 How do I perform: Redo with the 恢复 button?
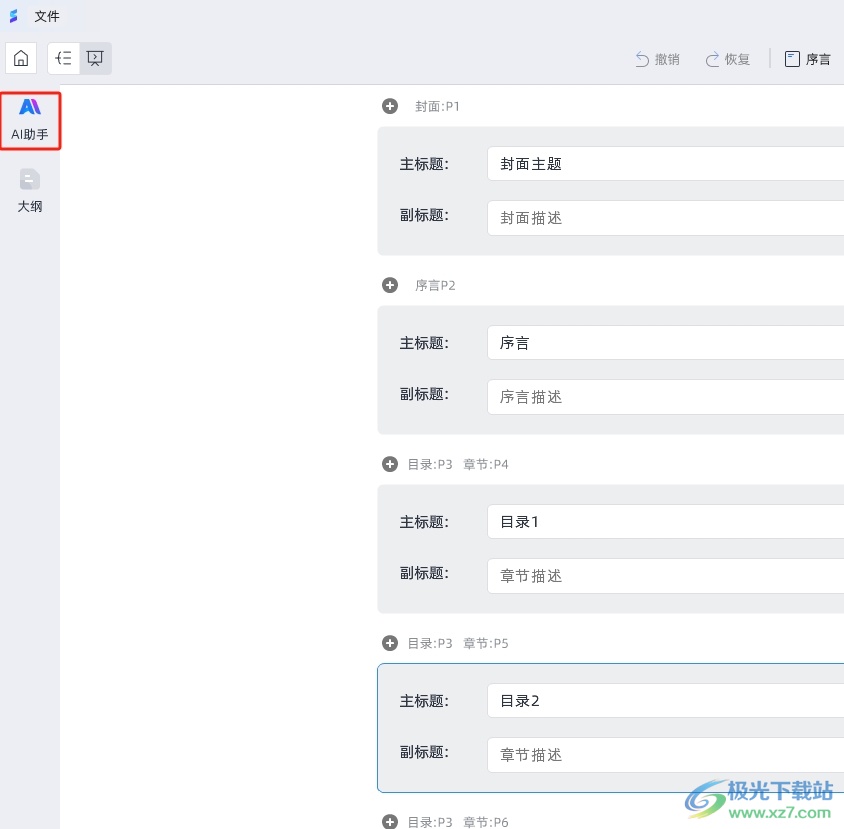coord(727,59)
